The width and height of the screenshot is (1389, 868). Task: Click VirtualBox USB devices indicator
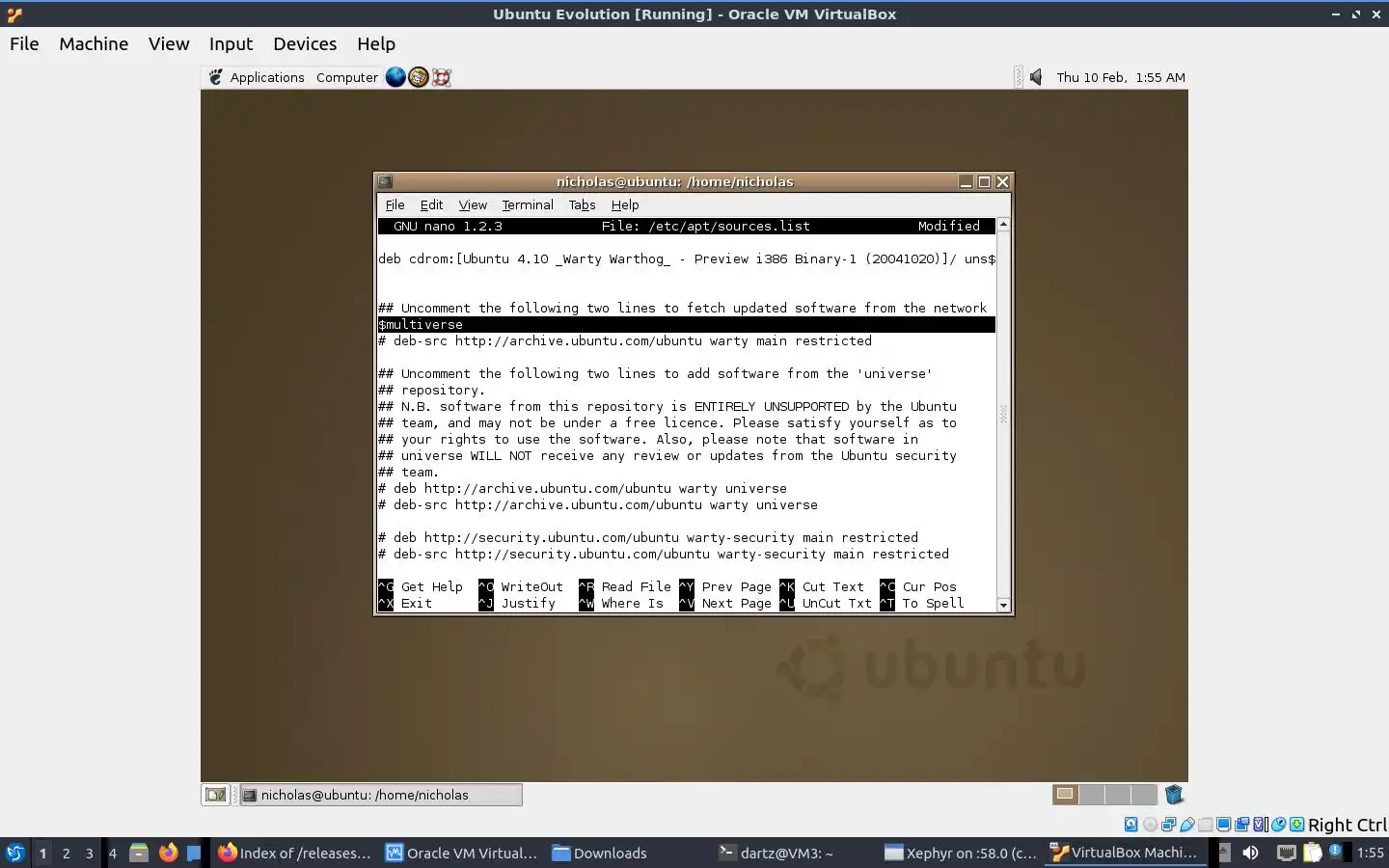pyautogui.click(x=1186, y=825)
